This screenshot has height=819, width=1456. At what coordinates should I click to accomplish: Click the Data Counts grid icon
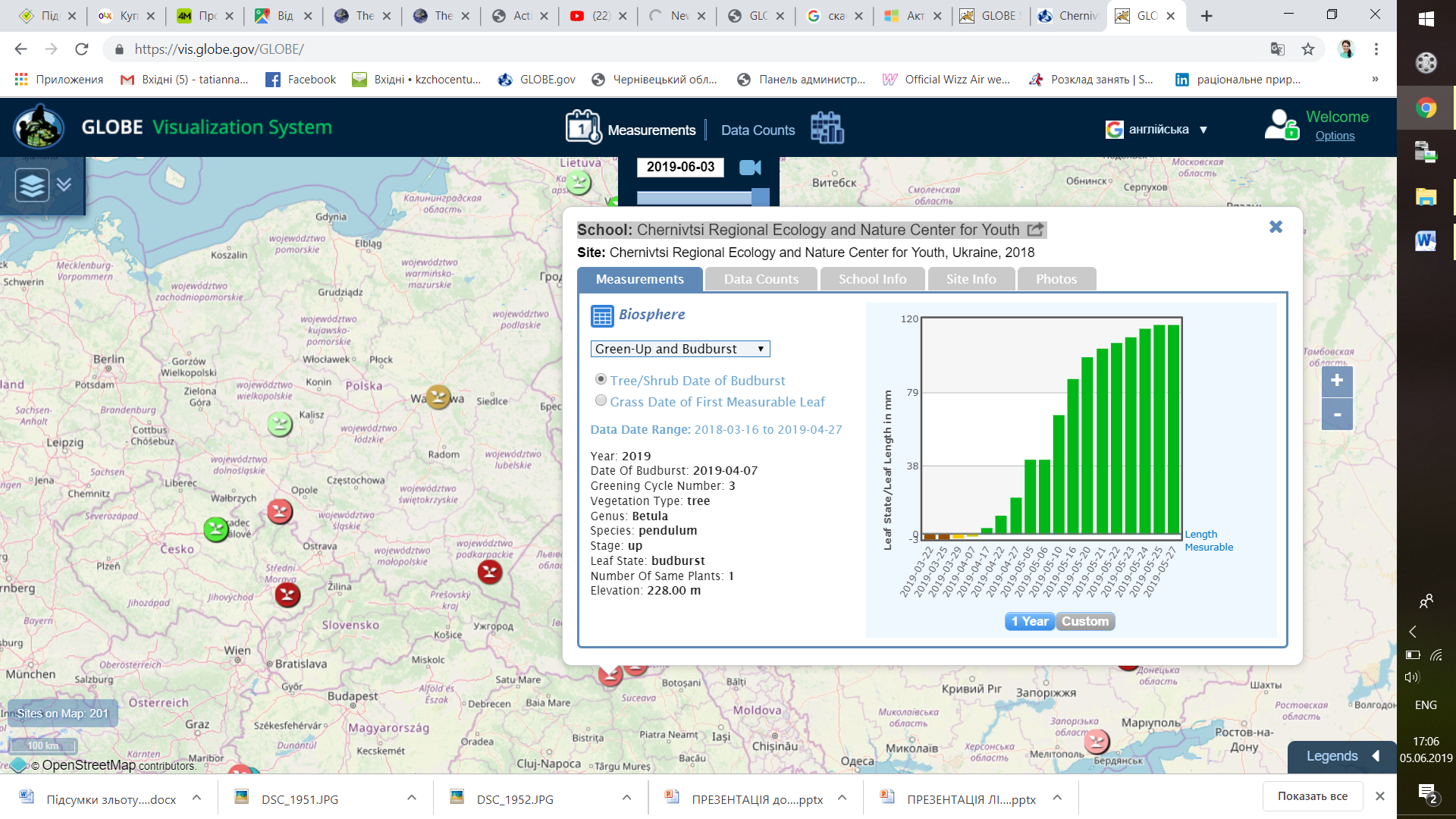(827, 127)
